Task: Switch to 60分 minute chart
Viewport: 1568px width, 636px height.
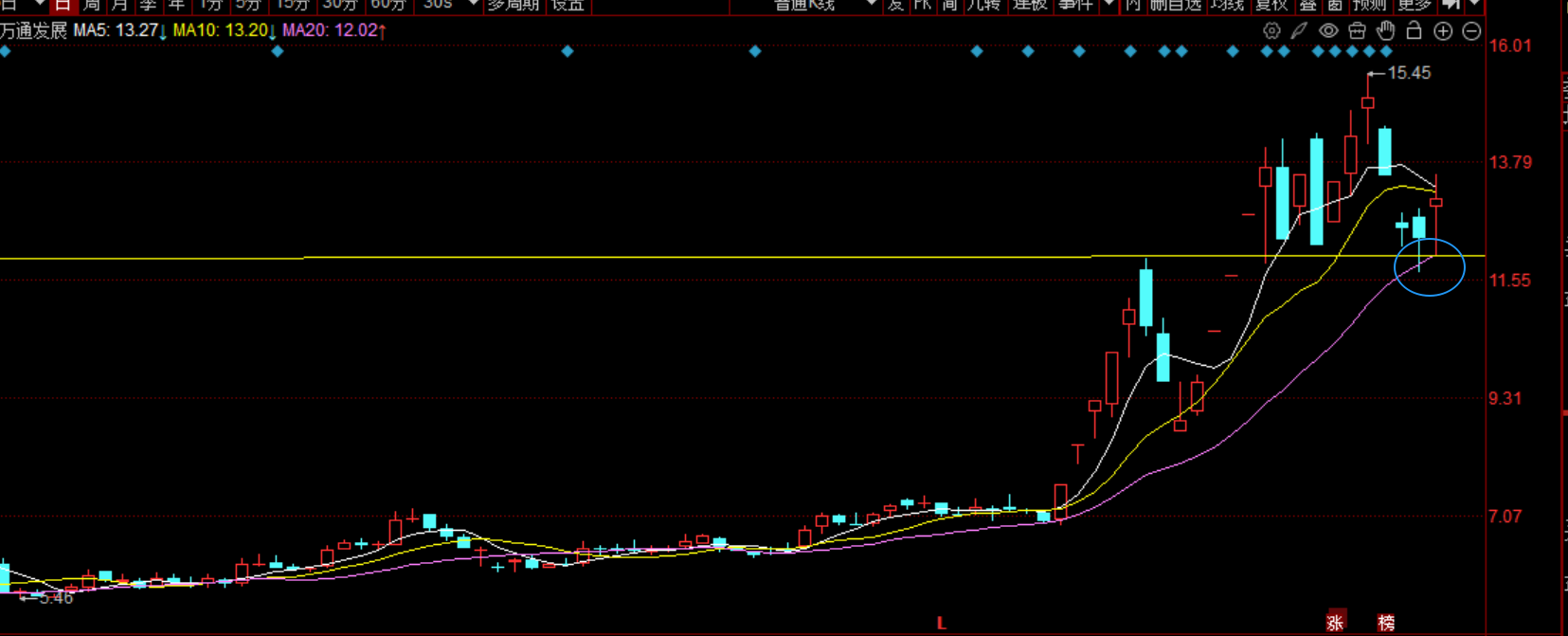Action: [x=387, y=5]
